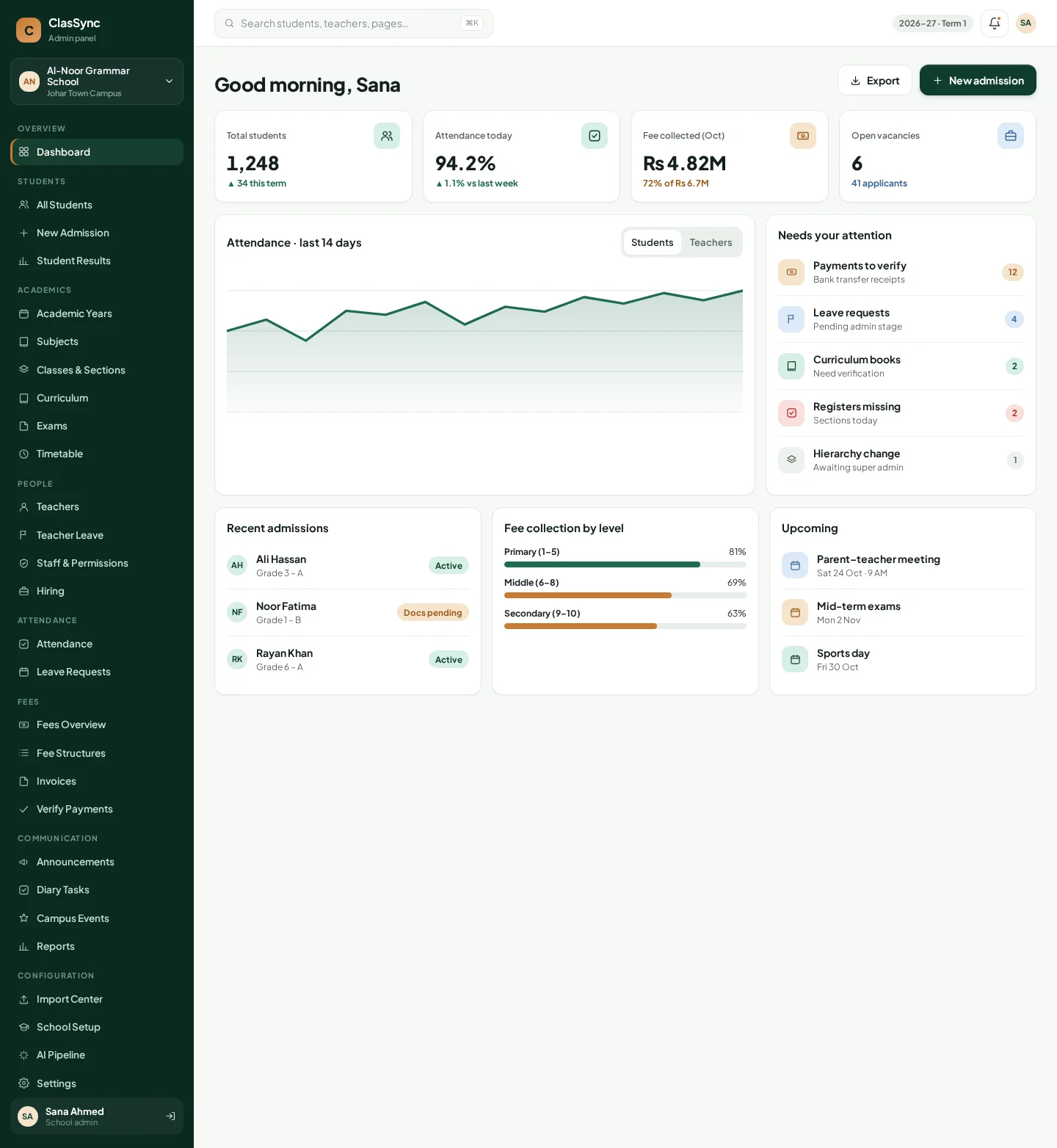The image size is (1057, 1148).
Task: Open Reports in sidebar
Action: coord(97,946)
